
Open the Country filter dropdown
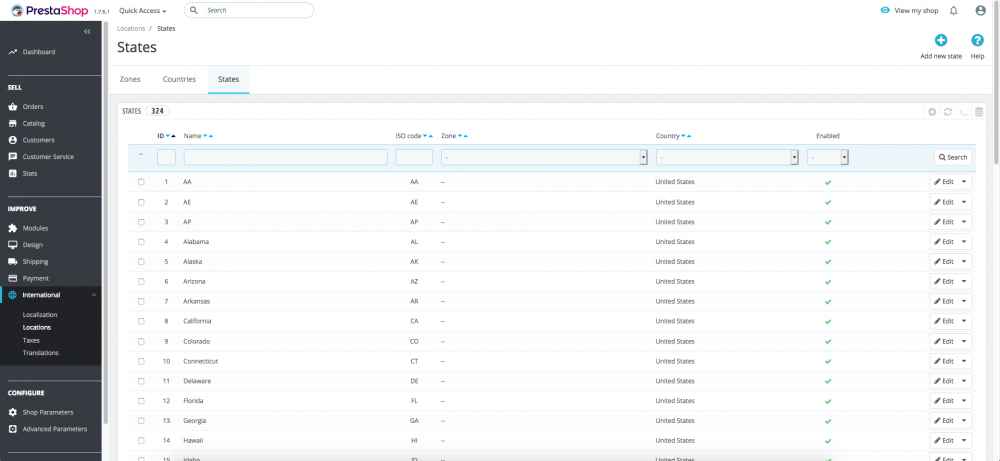pyautogui.click(x=727, y=157)
